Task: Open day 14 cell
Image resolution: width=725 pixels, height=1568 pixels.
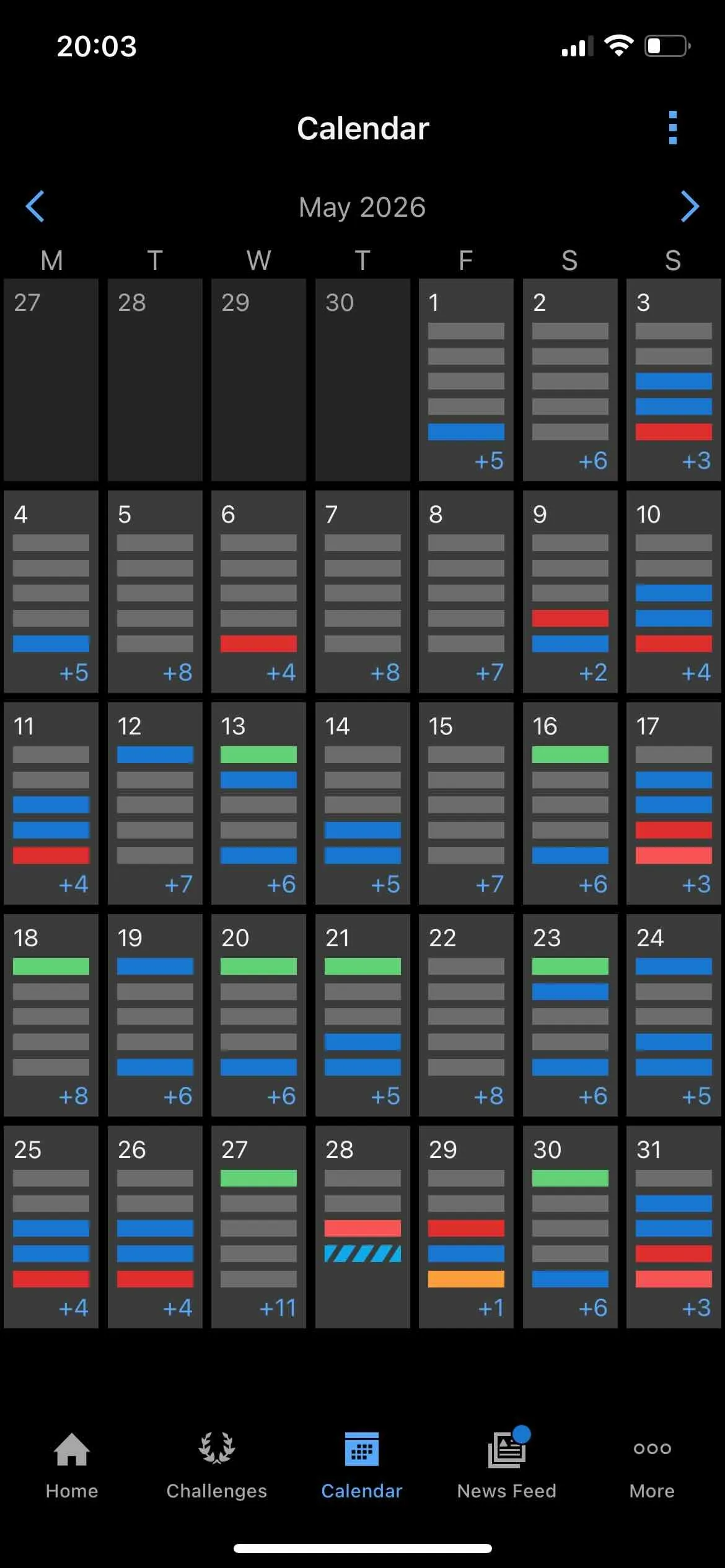Action: coord(362,803)
